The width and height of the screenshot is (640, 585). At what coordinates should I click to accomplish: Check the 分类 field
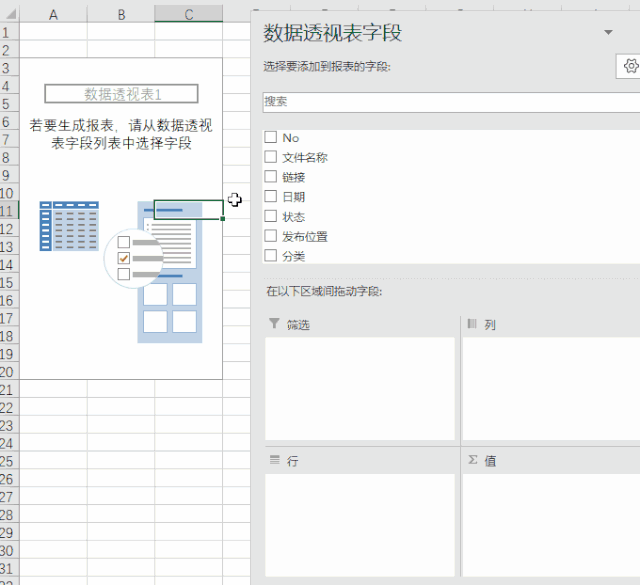point(271,256)
